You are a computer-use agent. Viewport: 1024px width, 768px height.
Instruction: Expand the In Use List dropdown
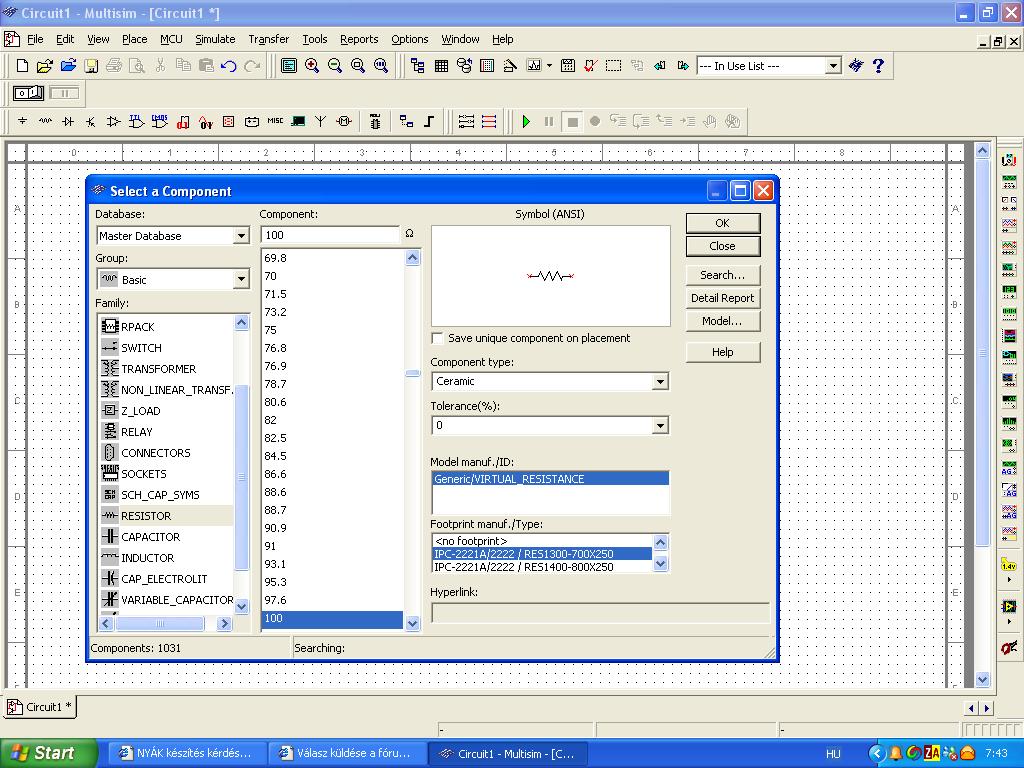pyautogui.click(x=833, y=66)
